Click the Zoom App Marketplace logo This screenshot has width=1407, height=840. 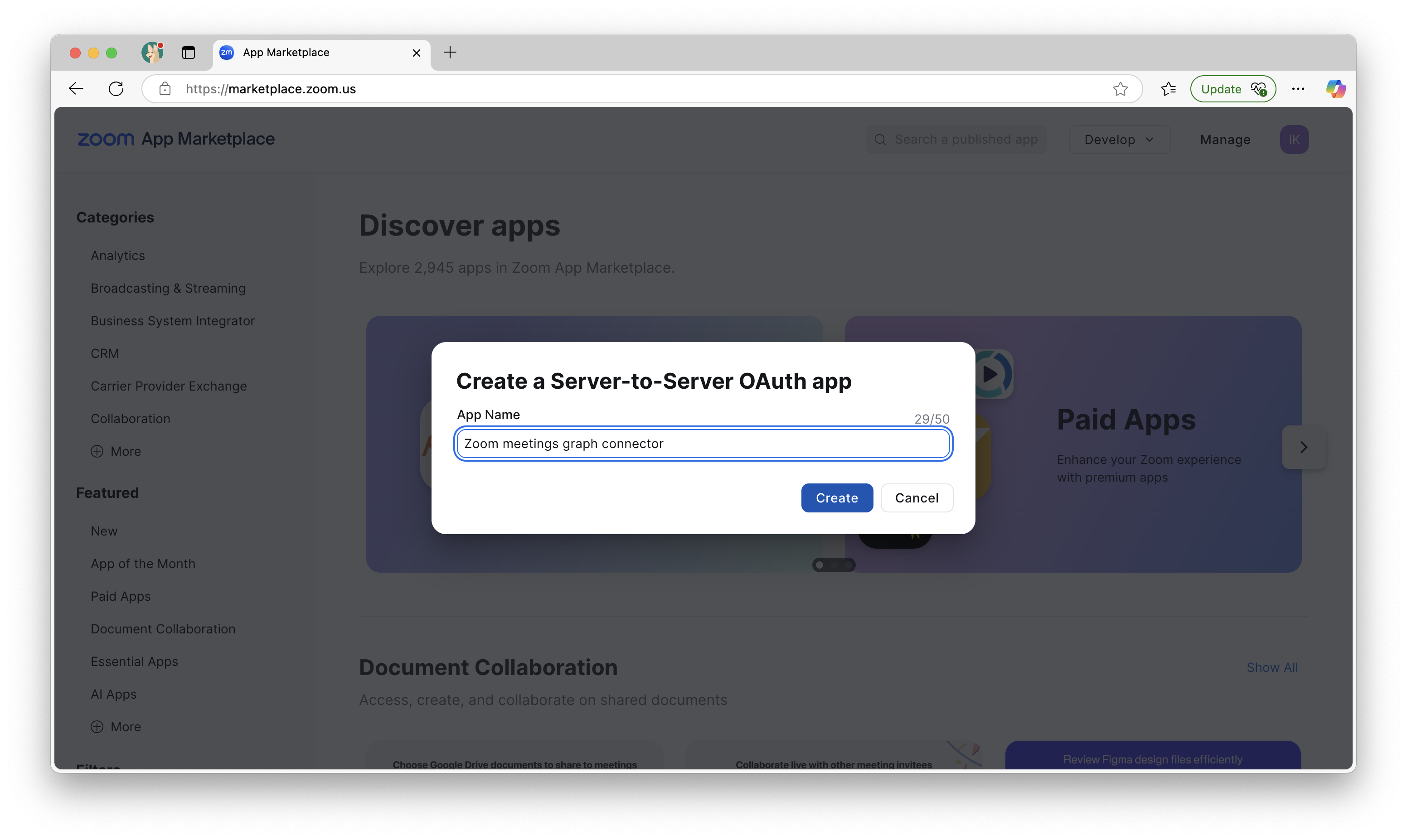[x=175, y=139]
